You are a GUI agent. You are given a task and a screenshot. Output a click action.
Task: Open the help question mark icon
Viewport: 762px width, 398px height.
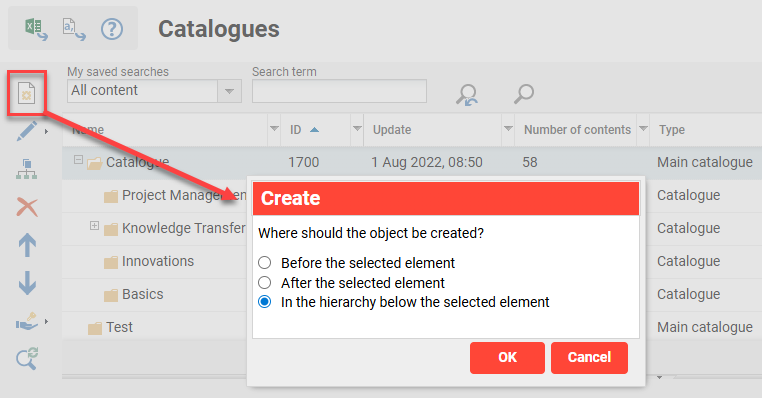click(x=112, y=29)
